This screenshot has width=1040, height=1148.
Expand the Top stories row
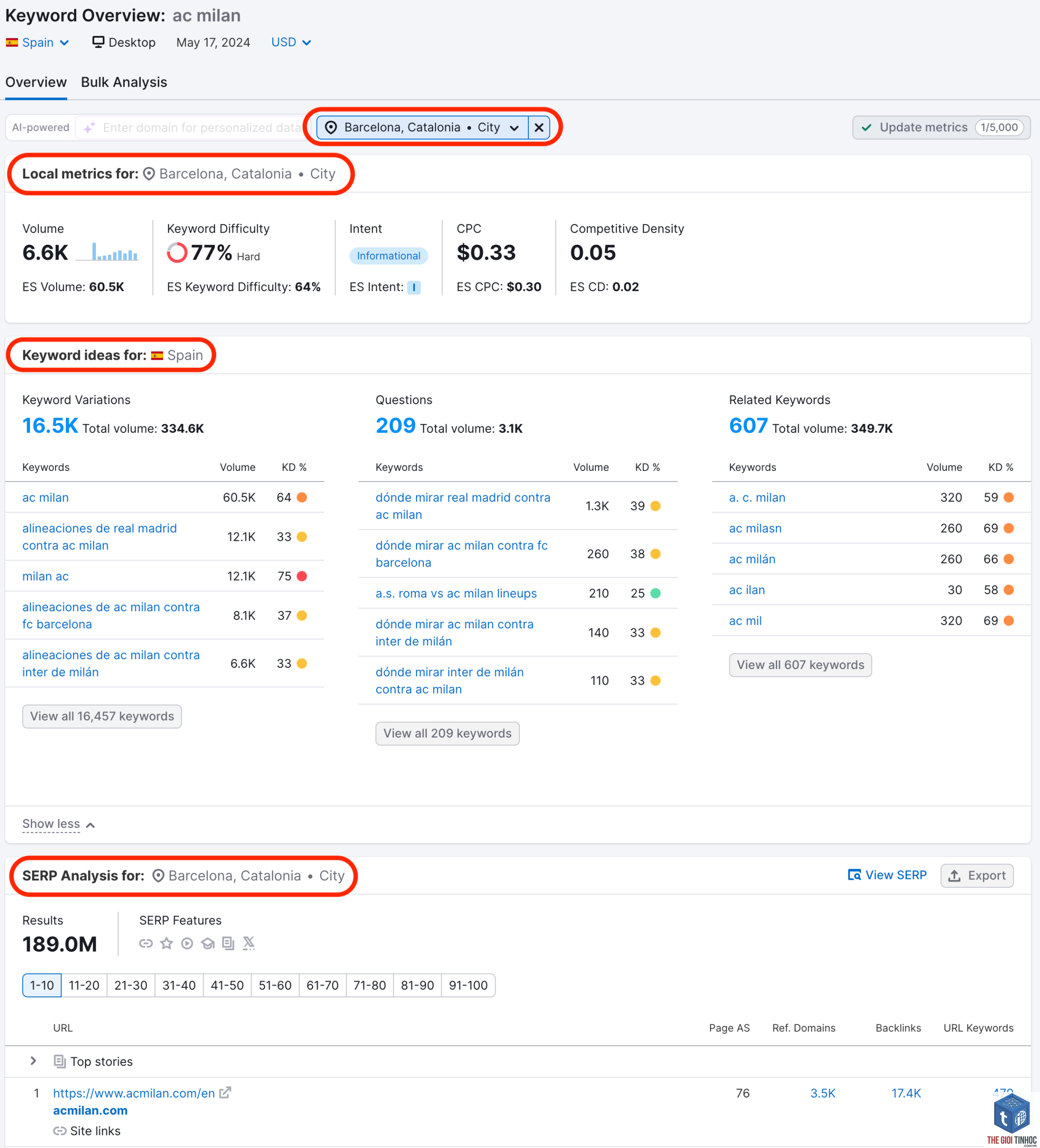coord(33,1061)
